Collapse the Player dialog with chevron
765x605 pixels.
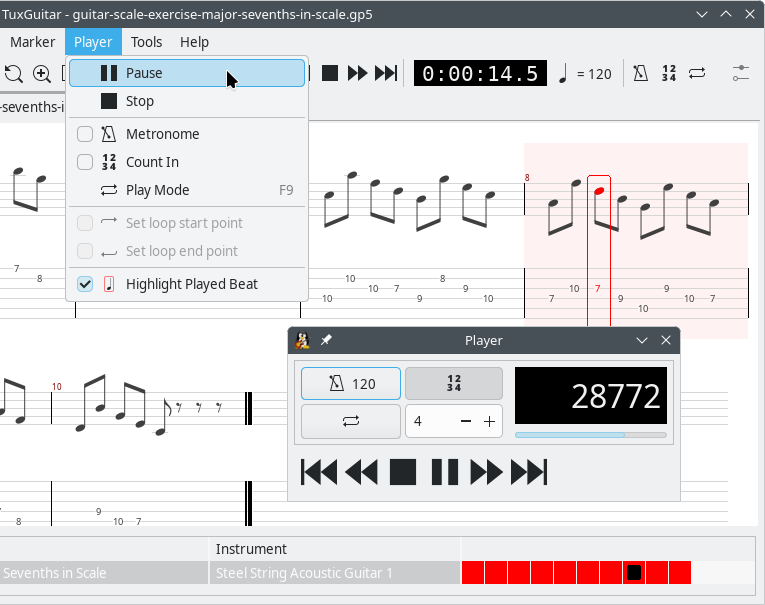(x=643, y=341)
